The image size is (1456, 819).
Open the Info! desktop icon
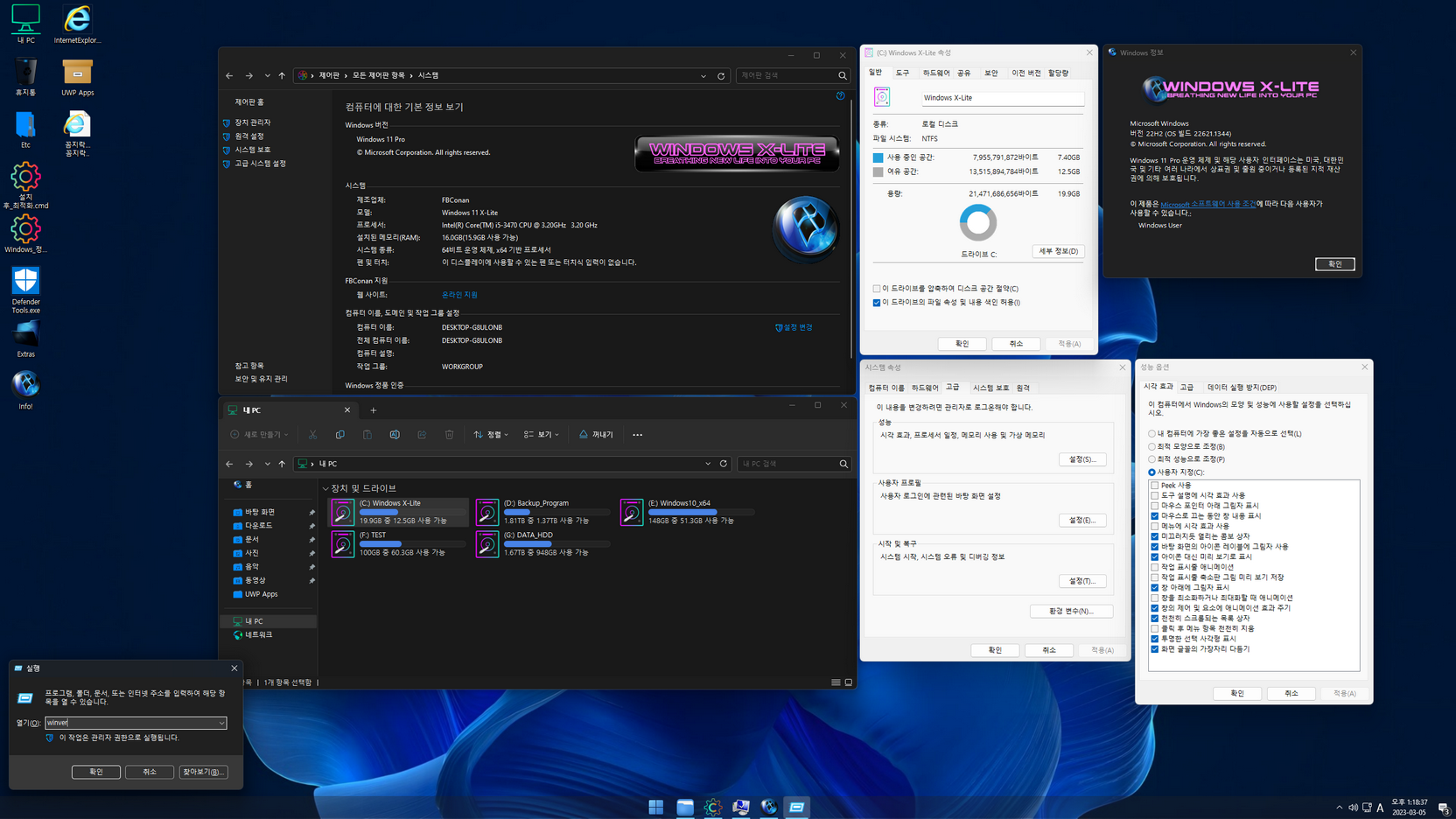click(25, 390)
